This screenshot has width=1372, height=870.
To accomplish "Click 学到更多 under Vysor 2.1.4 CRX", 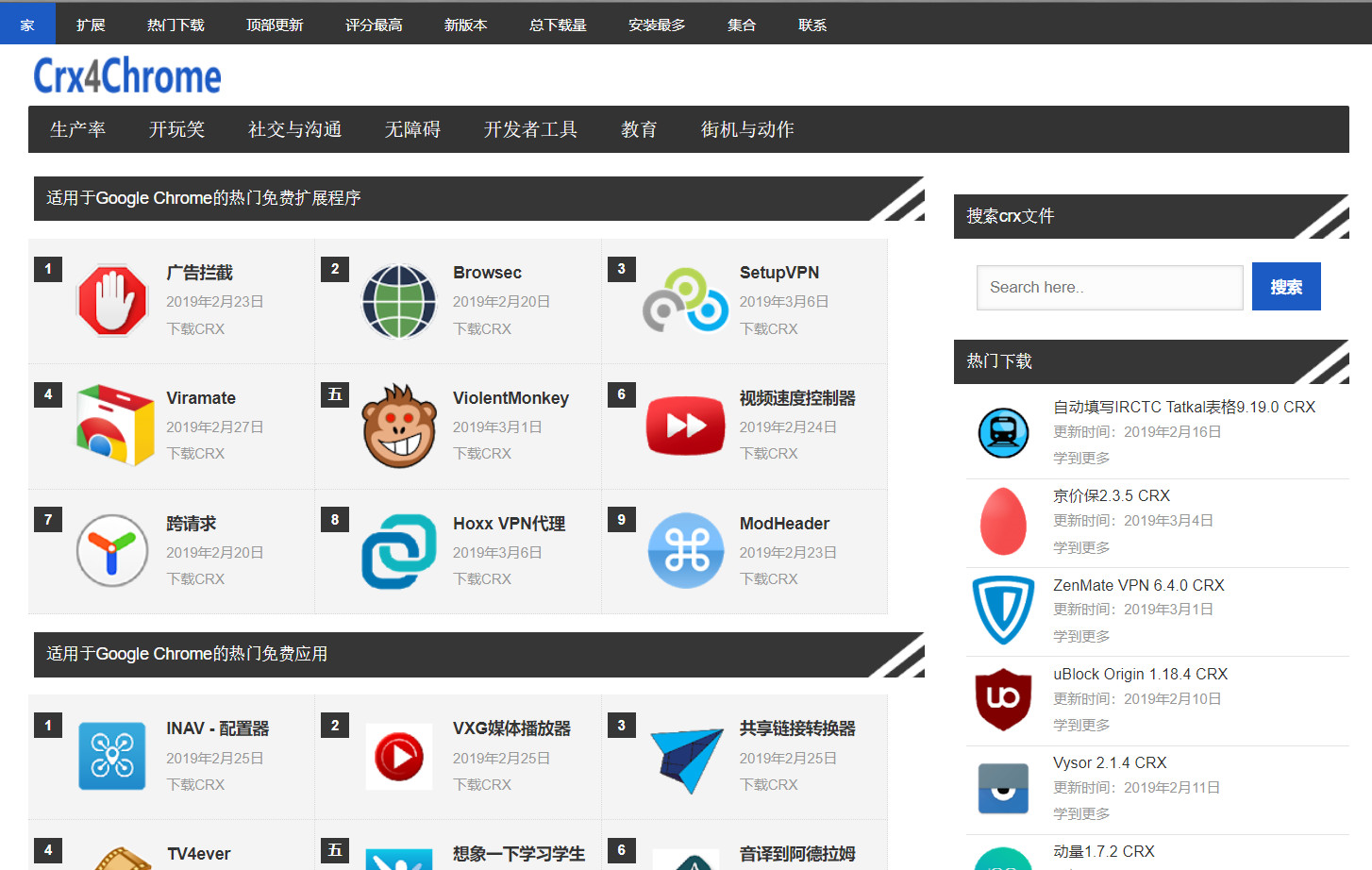I will pyautogui.click(x=1081, y=813).
